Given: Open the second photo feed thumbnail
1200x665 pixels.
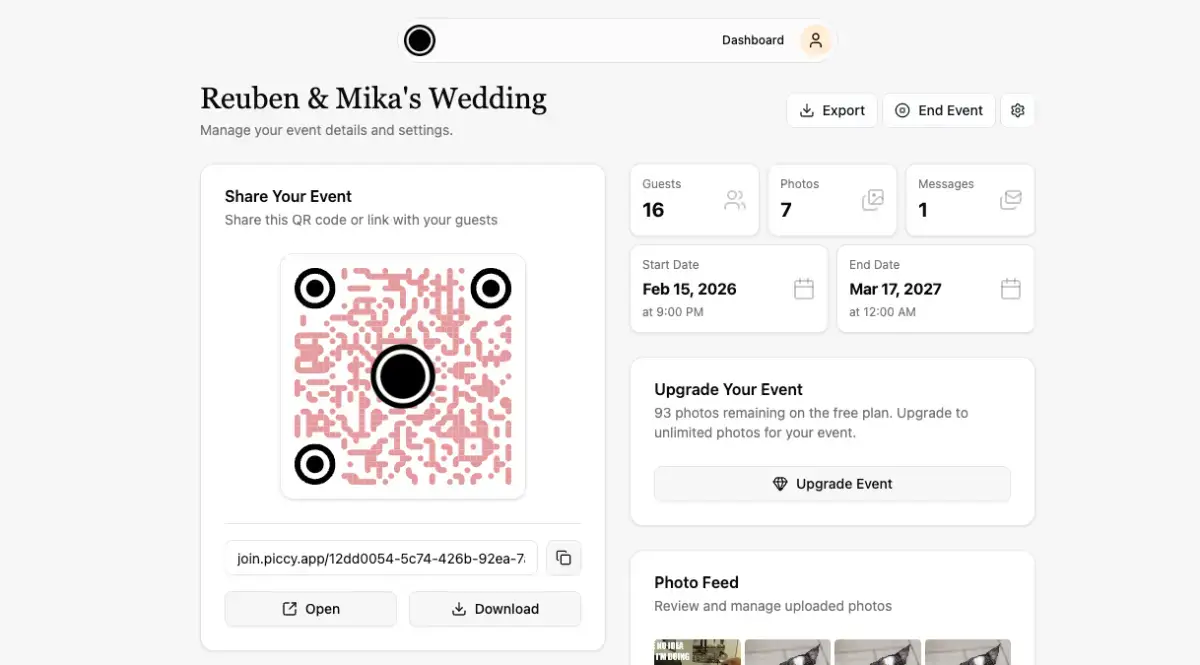Looking at the screenshot, I should click(x=788, y=652).
